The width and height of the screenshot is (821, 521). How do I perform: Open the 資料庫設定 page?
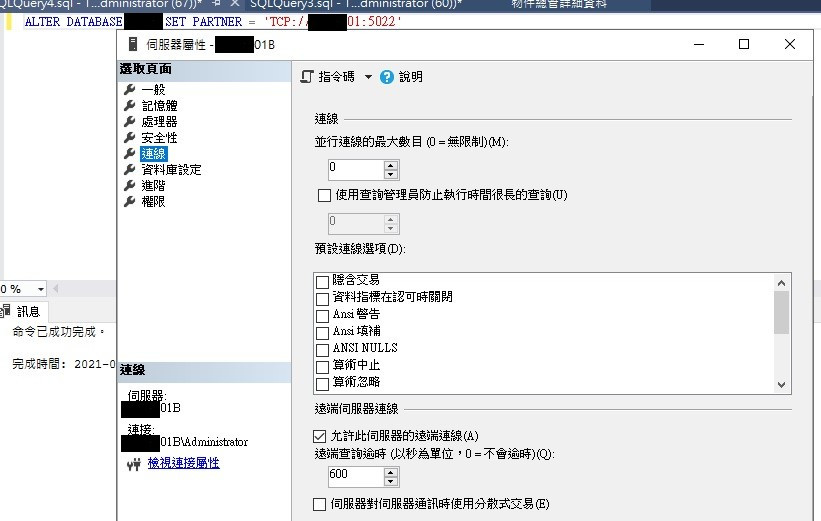click(x=172, y=170)
